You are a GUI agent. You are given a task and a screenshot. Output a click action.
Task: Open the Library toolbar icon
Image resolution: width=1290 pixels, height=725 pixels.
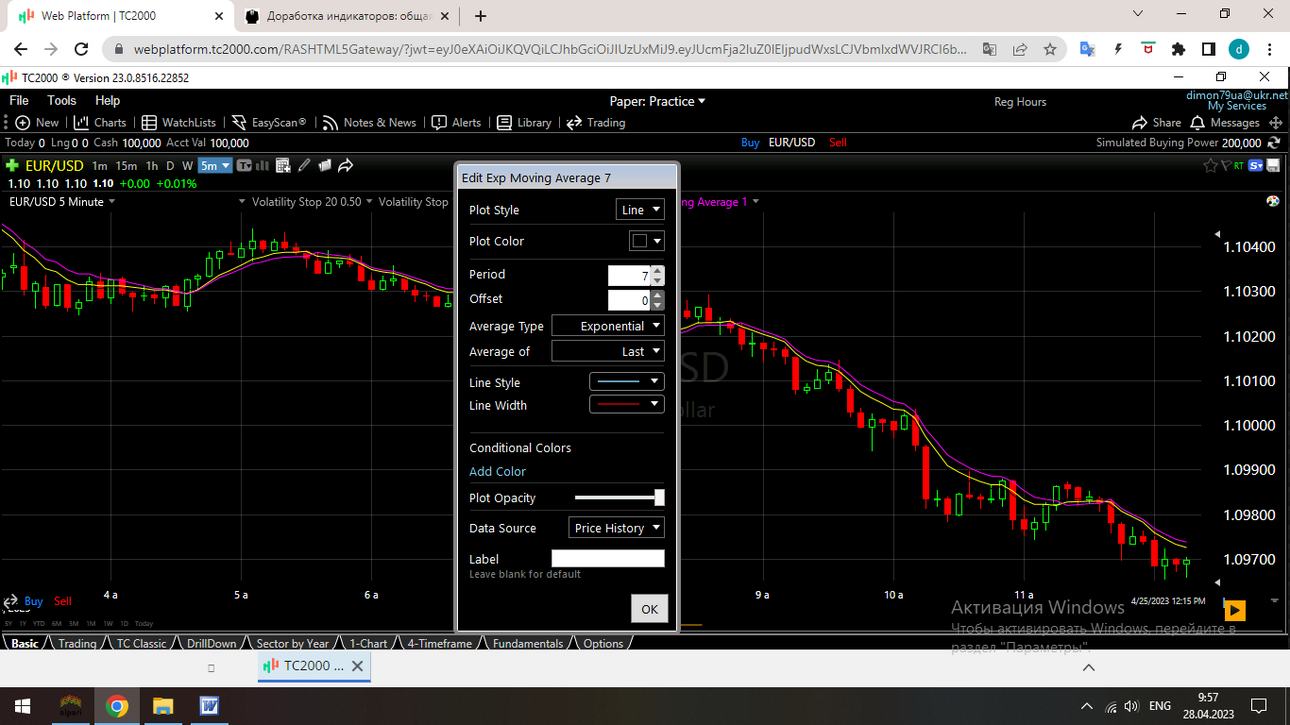pyautogui.click(x=504, y=122)
